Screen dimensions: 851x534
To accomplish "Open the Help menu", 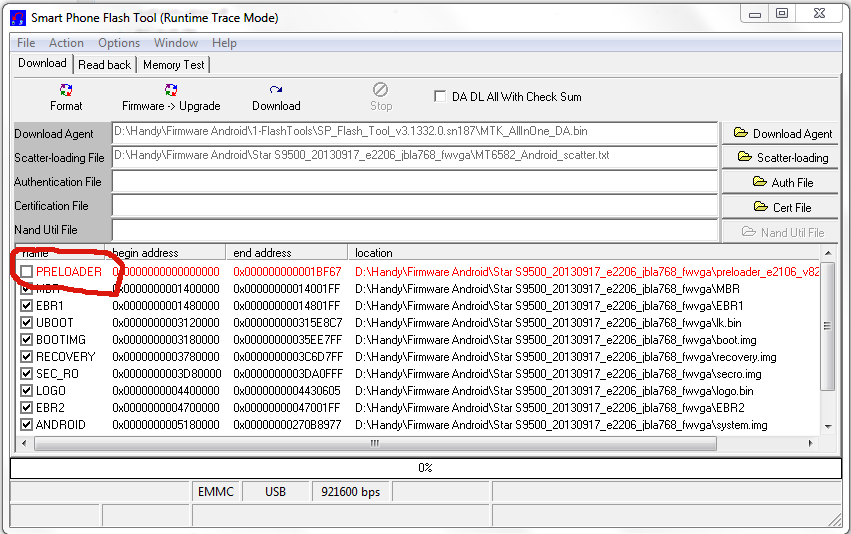I will point(224,43).
